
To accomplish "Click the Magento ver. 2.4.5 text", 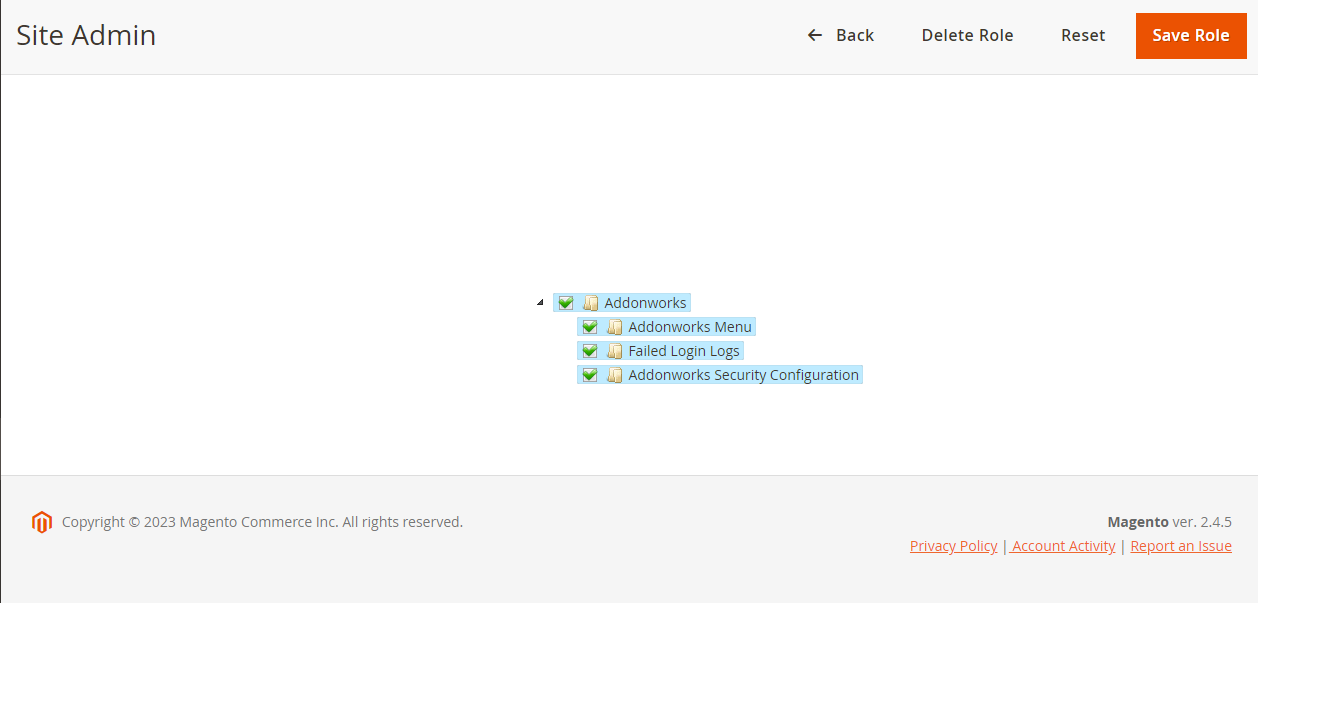I will [x=1169, y=522].
